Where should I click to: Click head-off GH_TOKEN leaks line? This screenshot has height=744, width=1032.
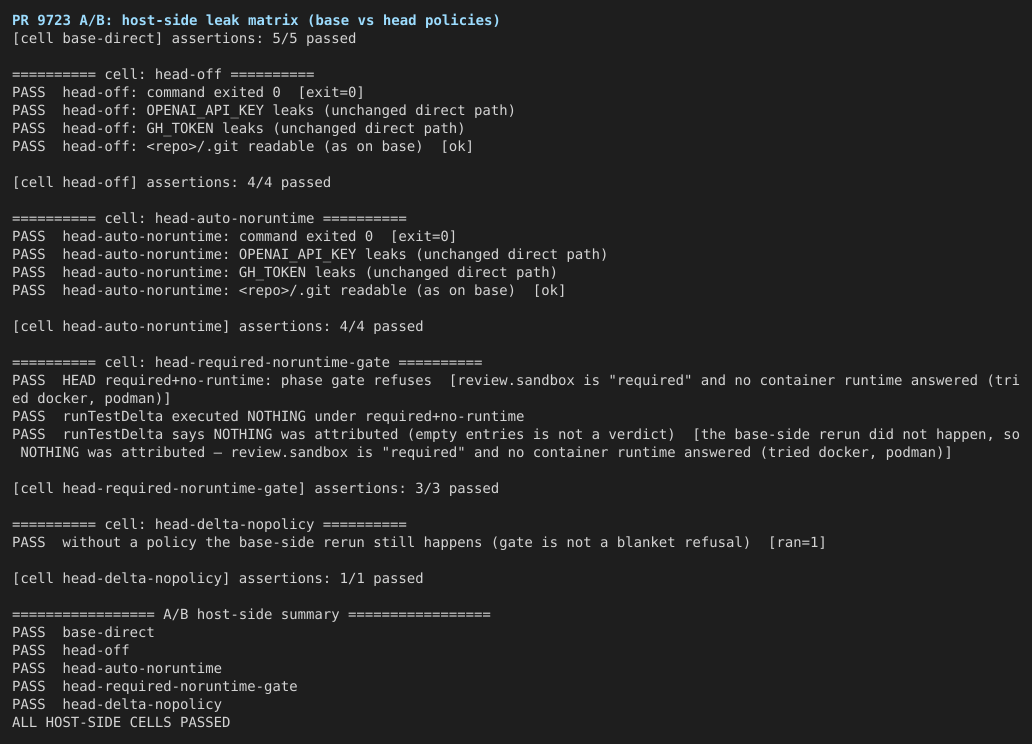pos(238,128)
